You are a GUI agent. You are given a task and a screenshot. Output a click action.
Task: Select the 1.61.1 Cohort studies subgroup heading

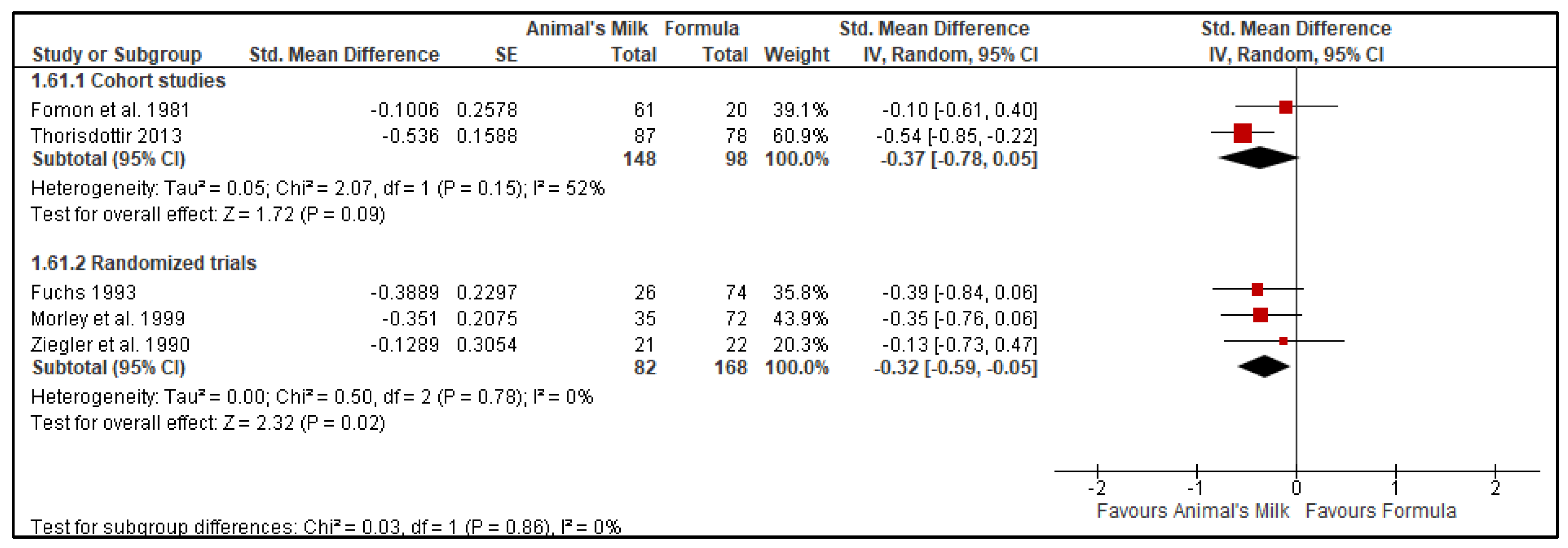coord(128,80)
